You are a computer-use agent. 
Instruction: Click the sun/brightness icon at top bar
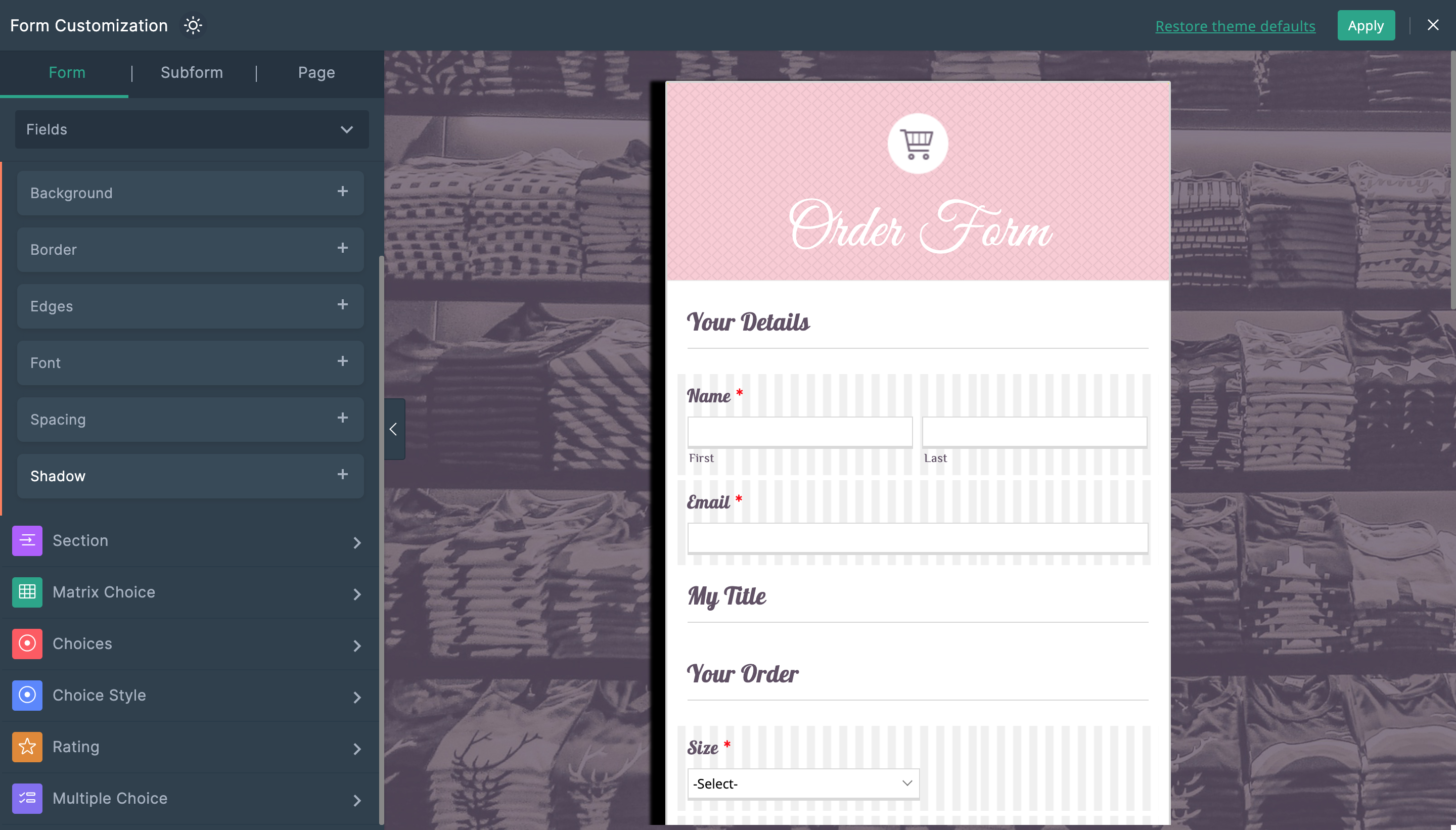[x=194, y=25]
